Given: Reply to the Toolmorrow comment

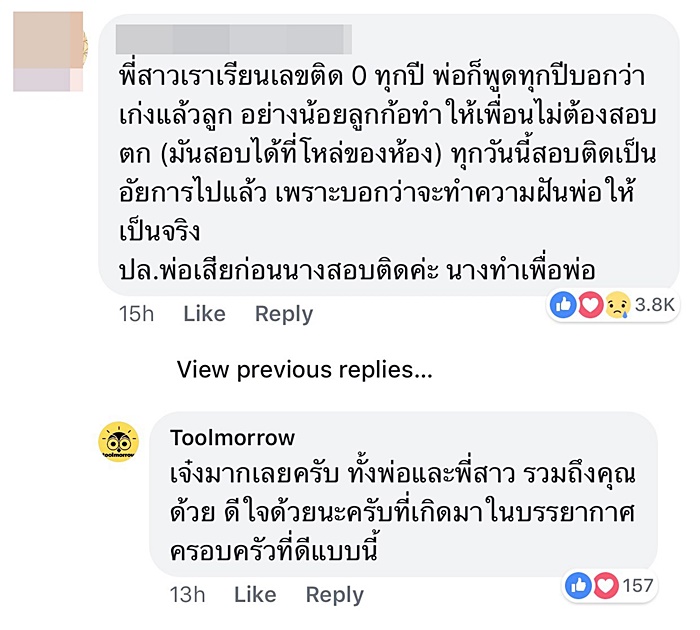Looking at the screenshot, I should [335, 595].
